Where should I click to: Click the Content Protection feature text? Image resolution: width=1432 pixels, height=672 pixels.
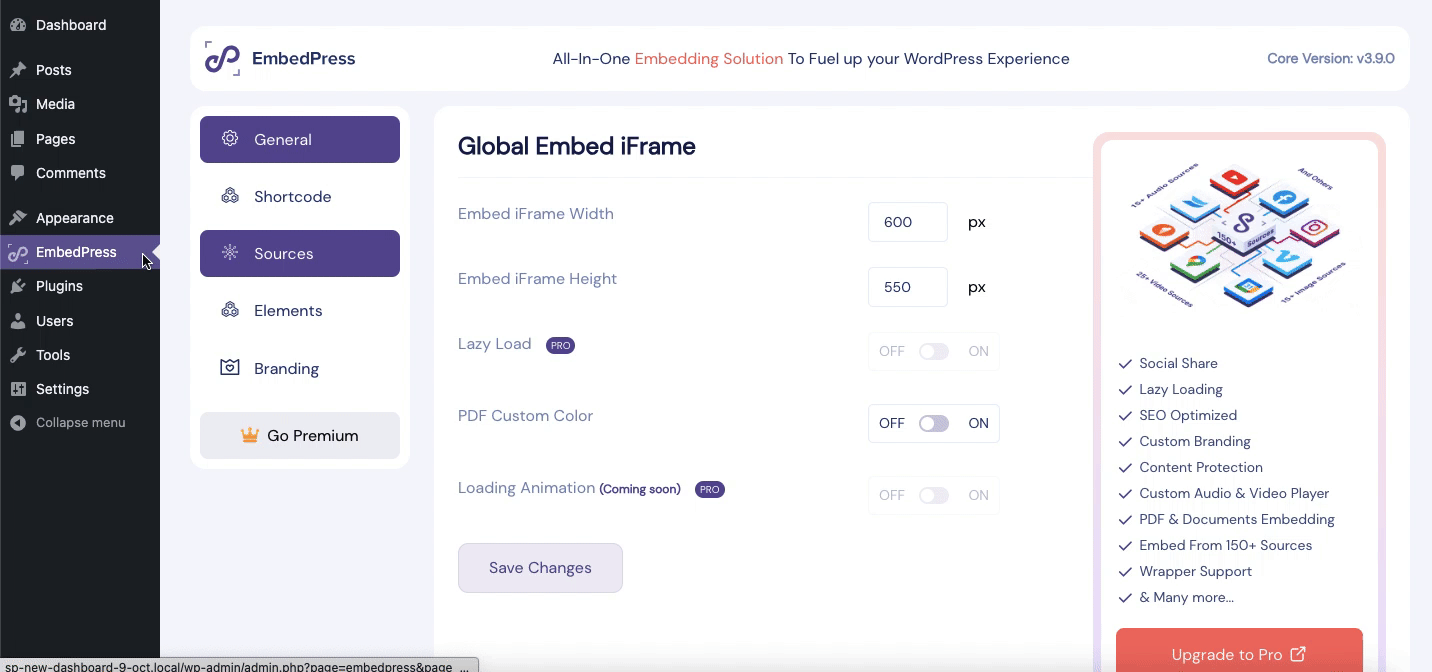point(1201,467)
